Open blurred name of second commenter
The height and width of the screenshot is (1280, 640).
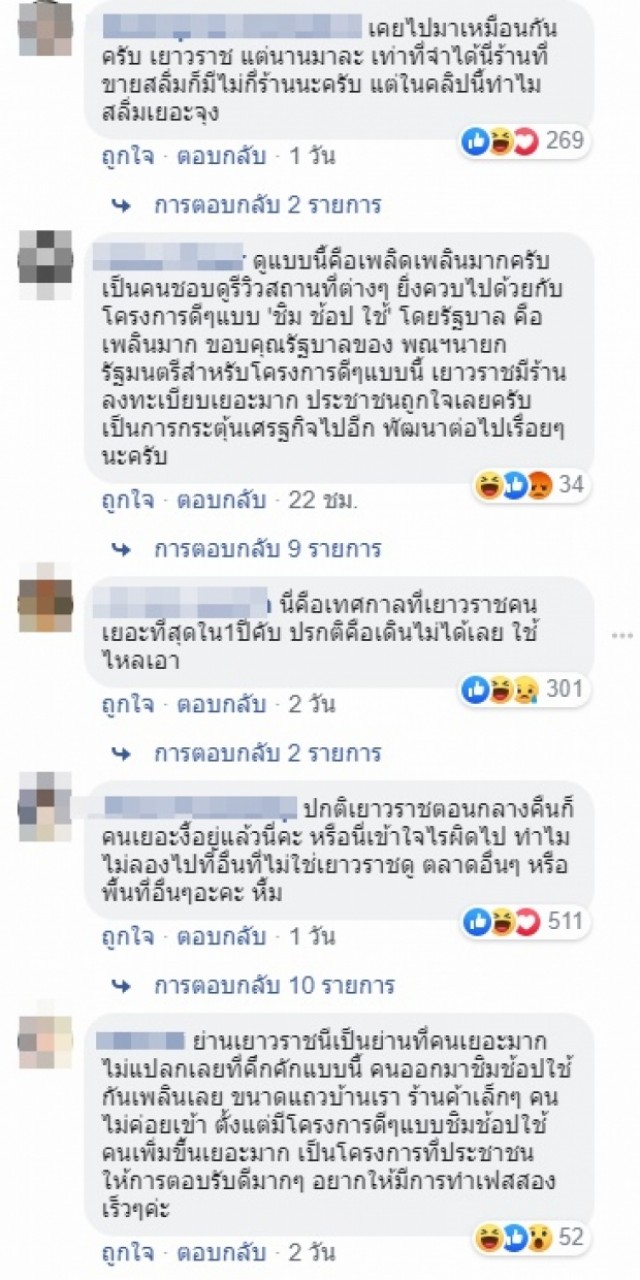[174, 260]
